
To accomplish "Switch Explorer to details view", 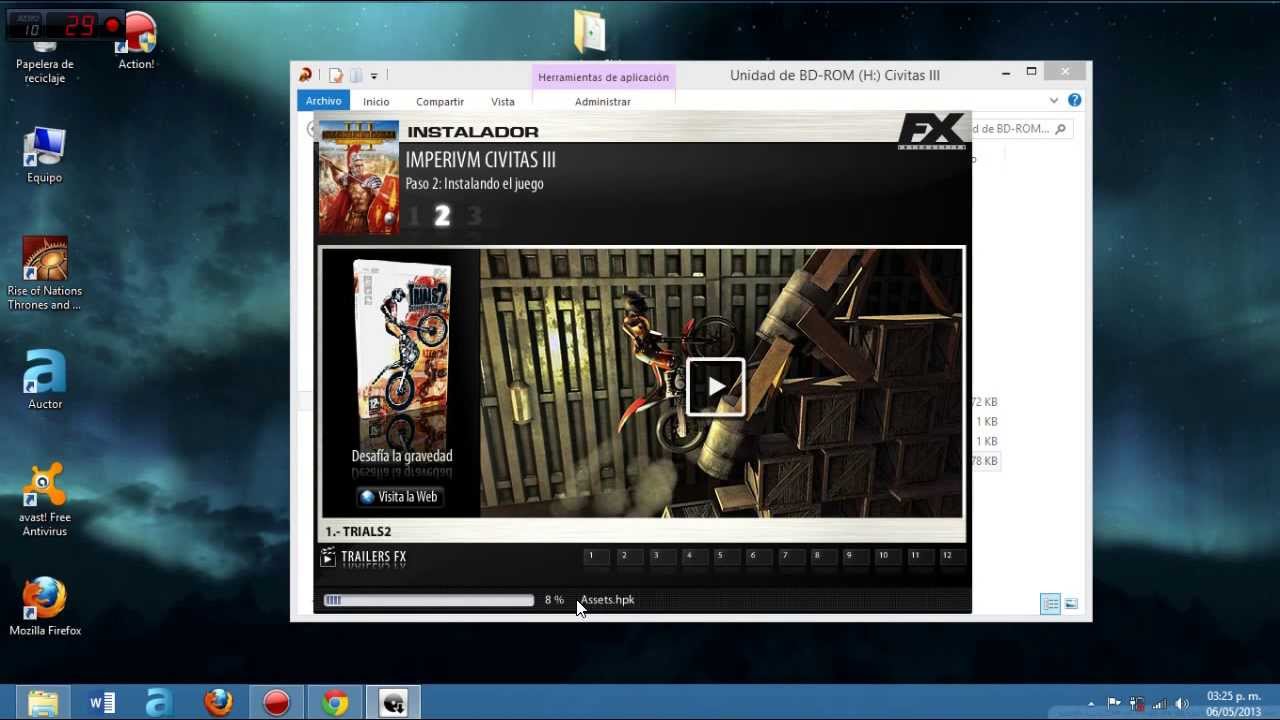I will coord(1050,604).
